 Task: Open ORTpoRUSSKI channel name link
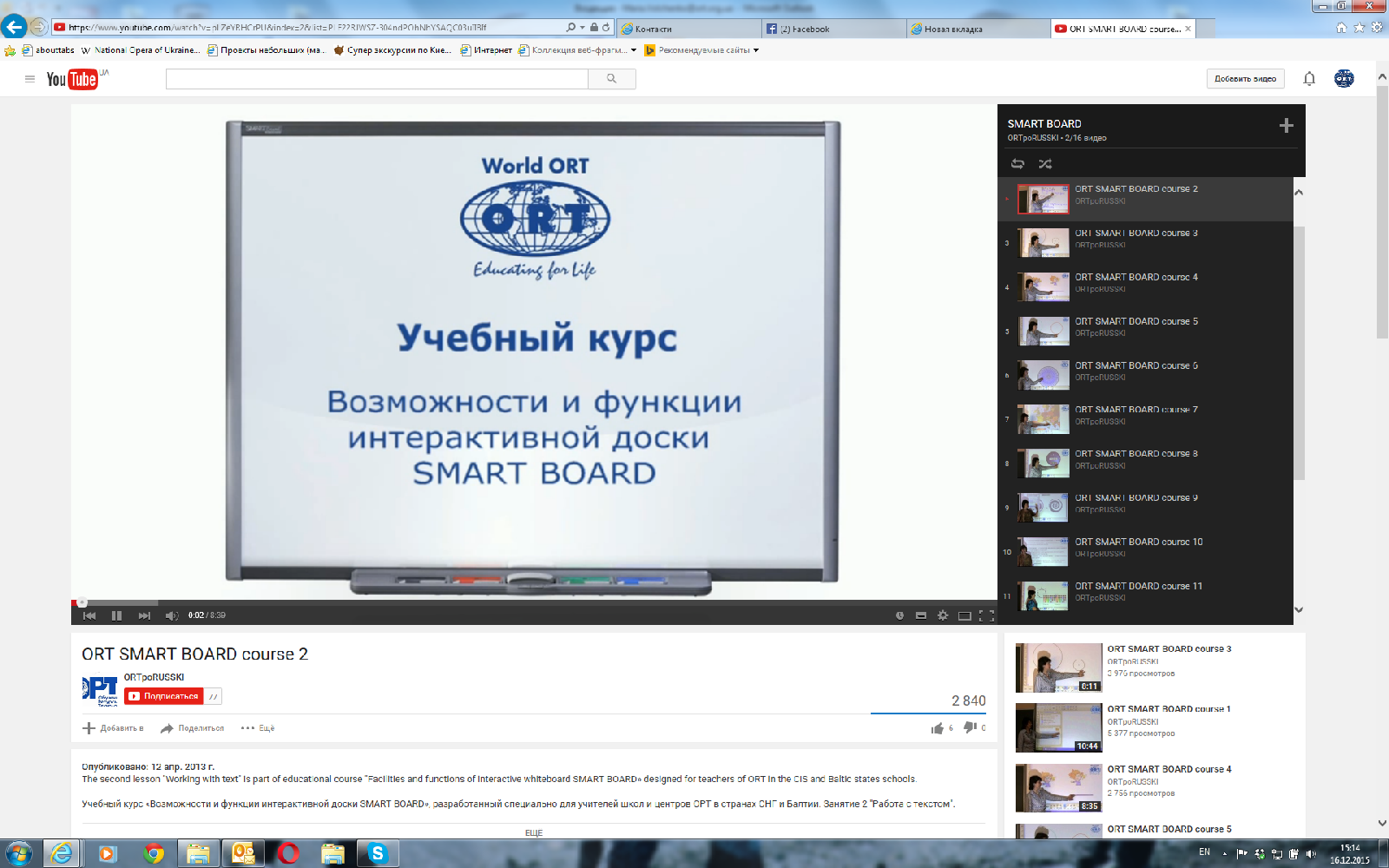coord(154,677)
